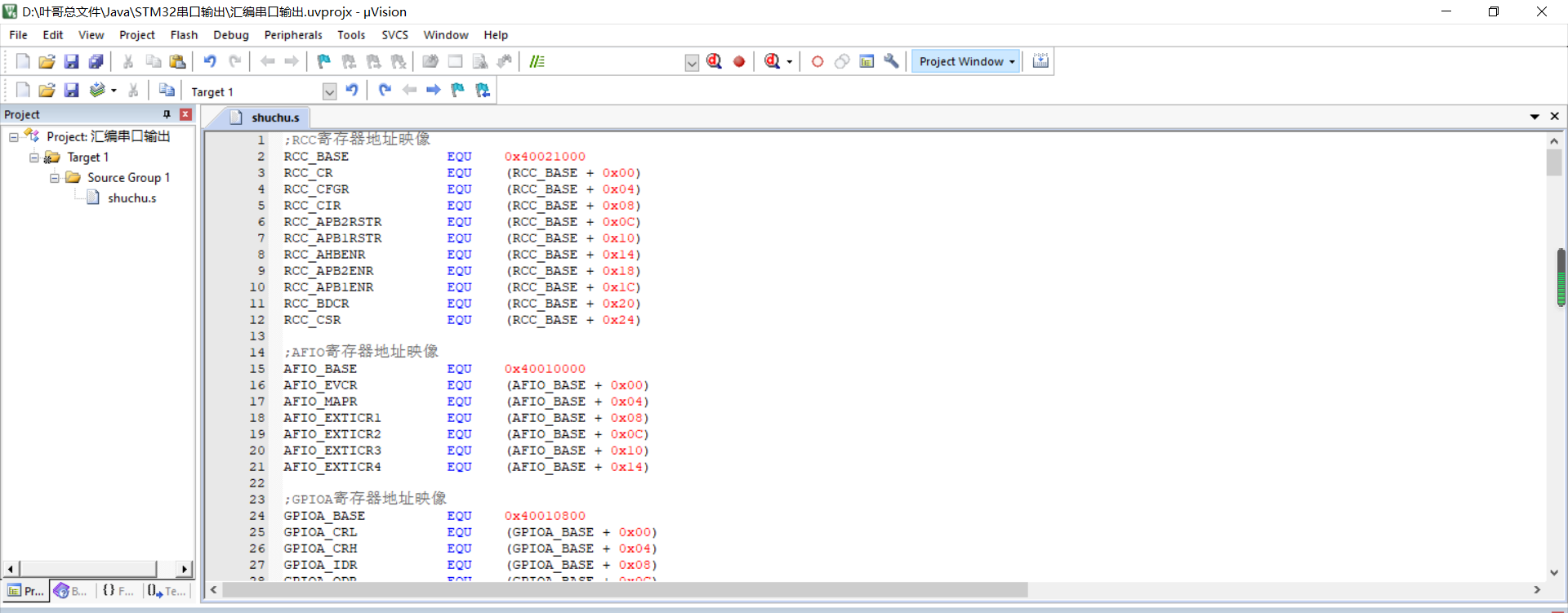The height and width of the screenshot is (613, 1568).
Task: Select the B... books tab at bottom
Action: pos(71,591)
